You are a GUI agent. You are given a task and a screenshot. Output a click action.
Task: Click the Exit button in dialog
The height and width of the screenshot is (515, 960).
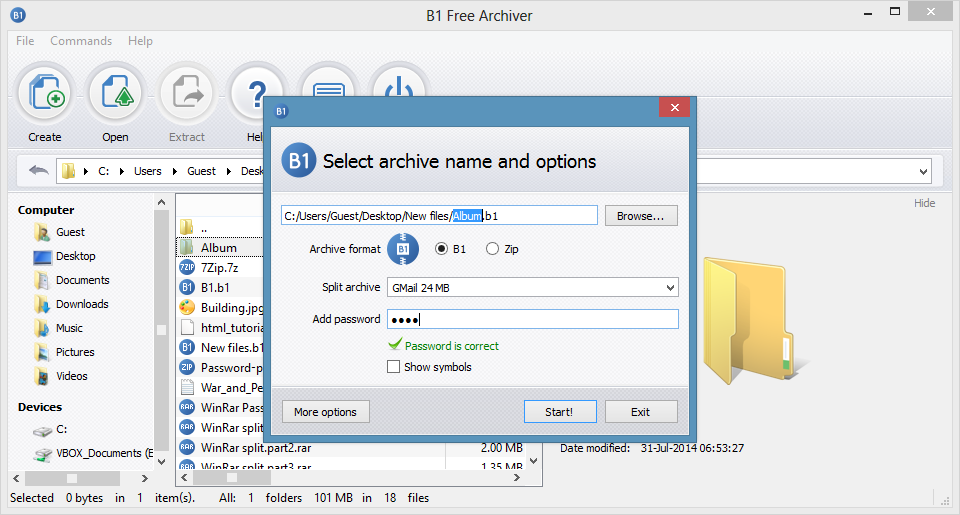(641, 412)
